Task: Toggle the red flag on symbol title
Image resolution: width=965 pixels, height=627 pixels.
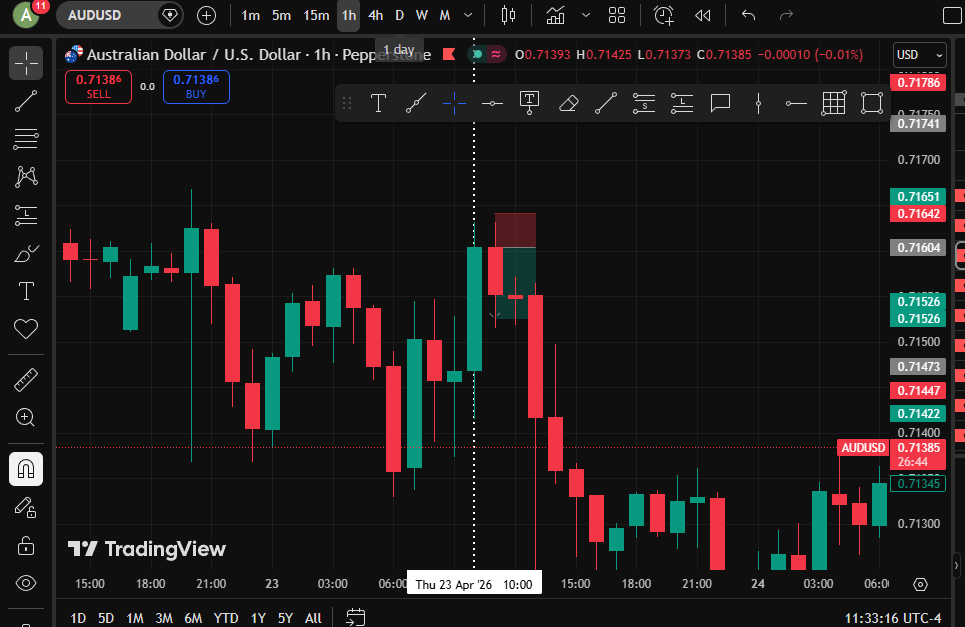Action: [x=449, y=55]
